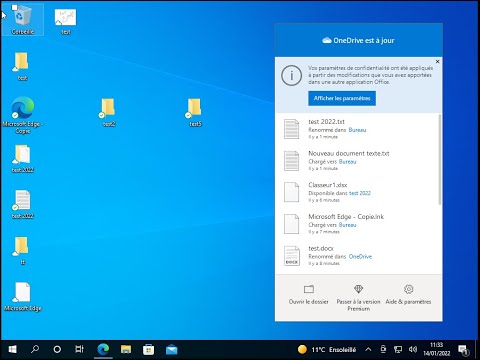Open Aide & paramètres menu
This screenshot has height=360, width=480.
click(x=408, y=295)
